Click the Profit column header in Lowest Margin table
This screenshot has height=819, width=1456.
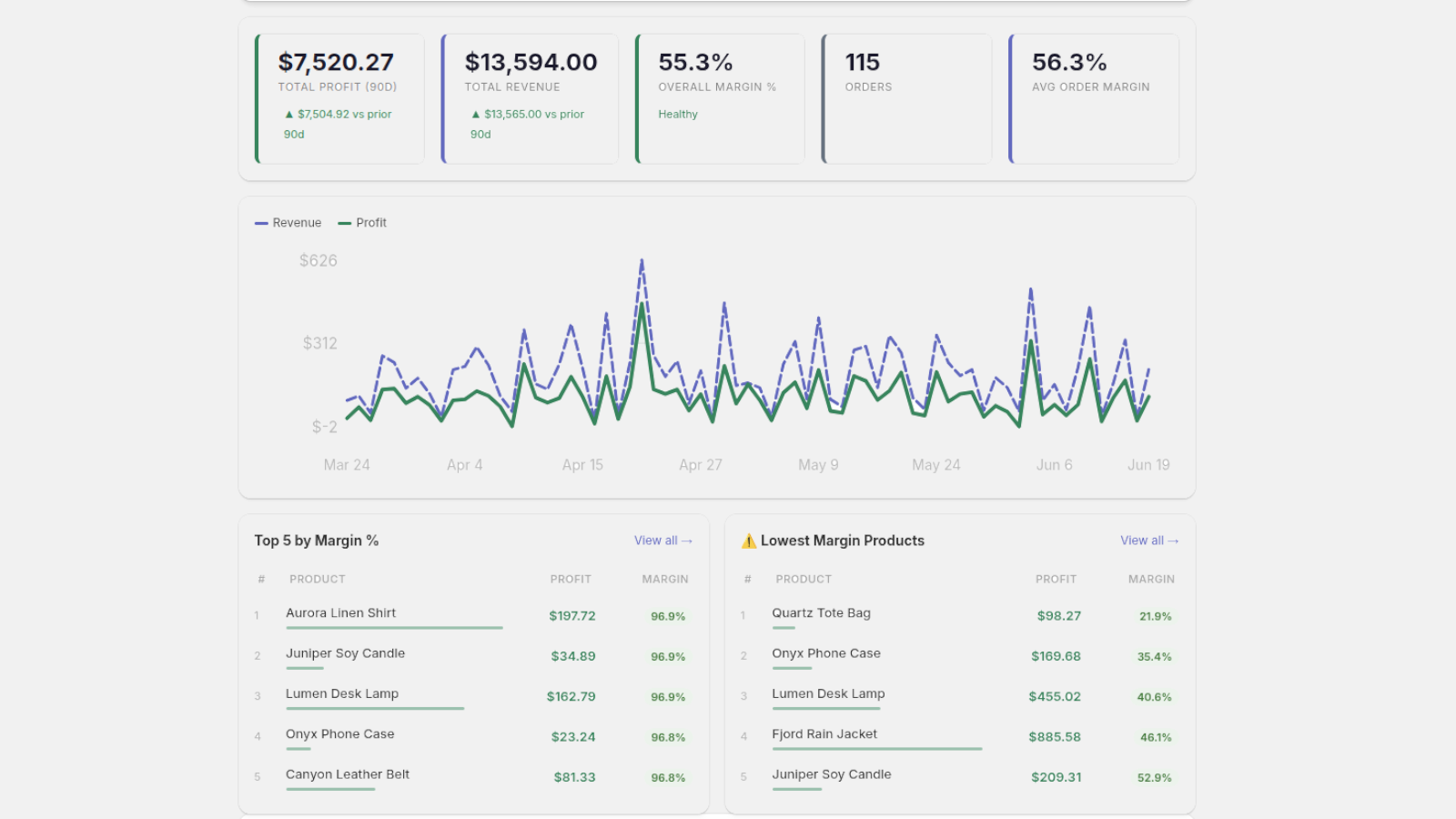point(1056,579)
